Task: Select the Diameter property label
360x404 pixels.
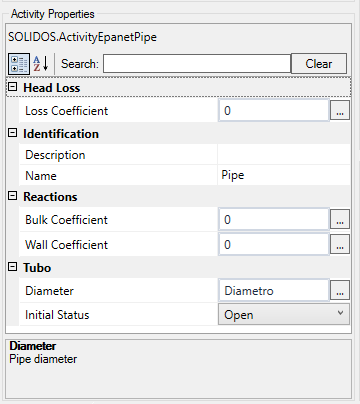Action: pos(49,291)
